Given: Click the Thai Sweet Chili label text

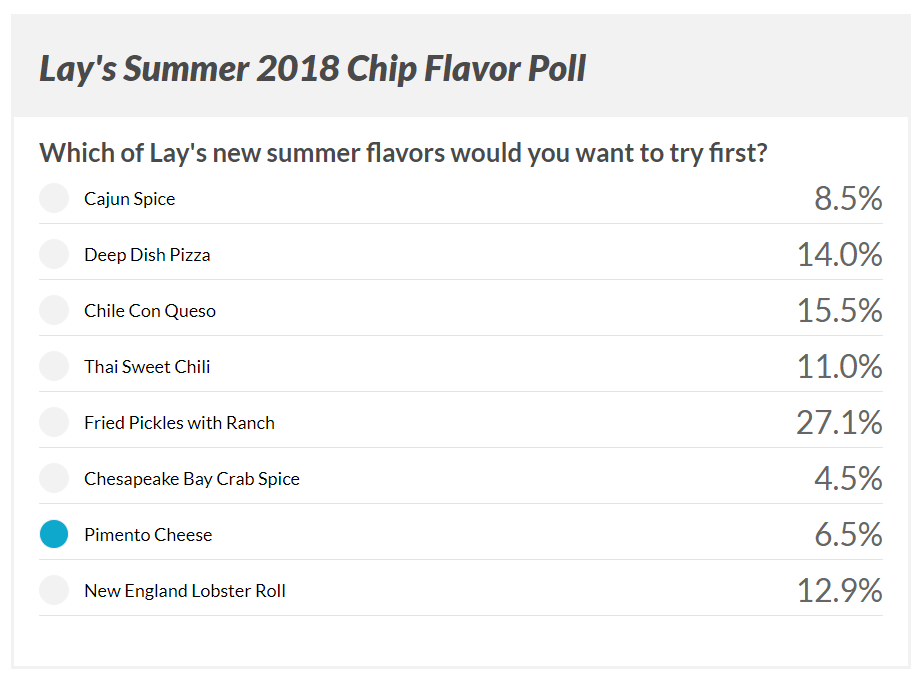Looking at the screenshot, I should pos(147,367).
